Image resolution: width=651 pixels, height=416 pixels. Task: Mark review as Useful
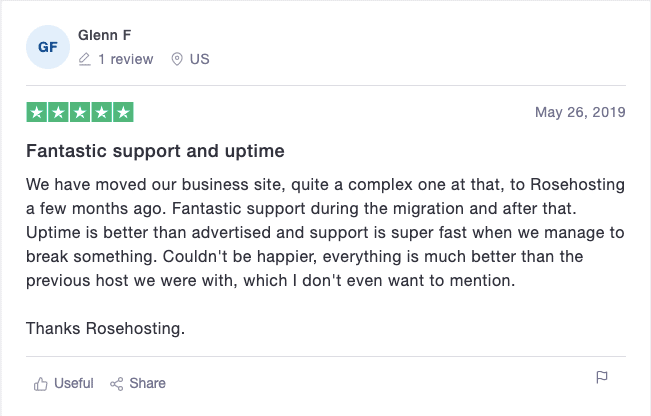(x=73, y=383)
